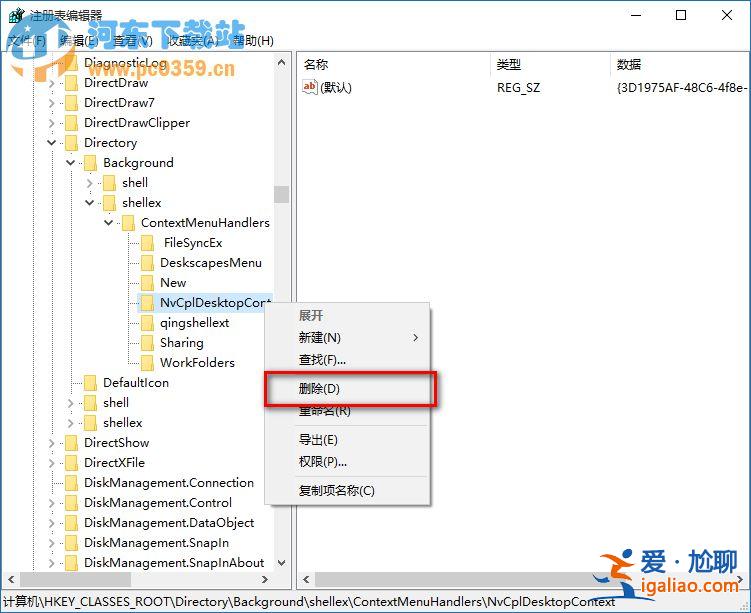Collapse the shellex node under Background

pyautogui.click(x=90, y=203)
